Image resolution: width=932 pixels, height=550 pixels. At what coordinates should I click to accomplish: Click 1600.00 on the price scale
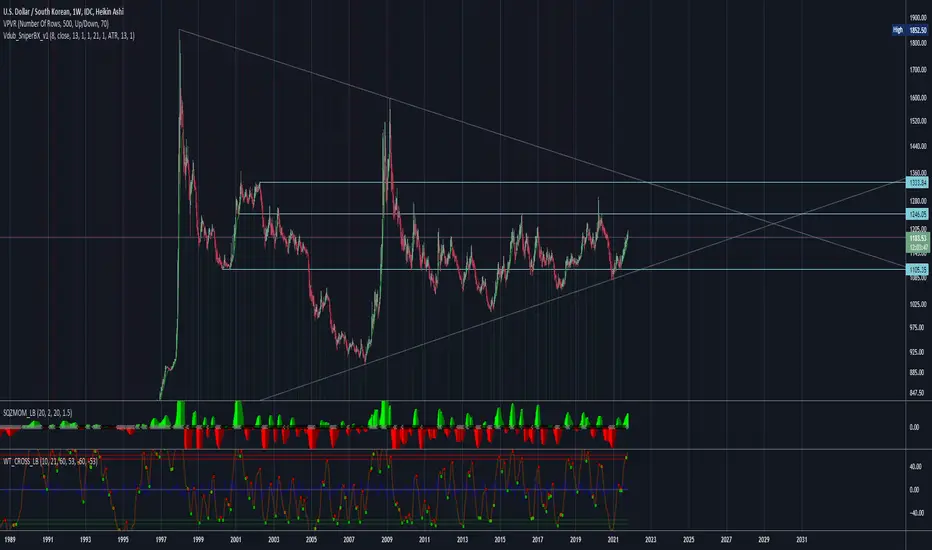(x=918, y=98)
